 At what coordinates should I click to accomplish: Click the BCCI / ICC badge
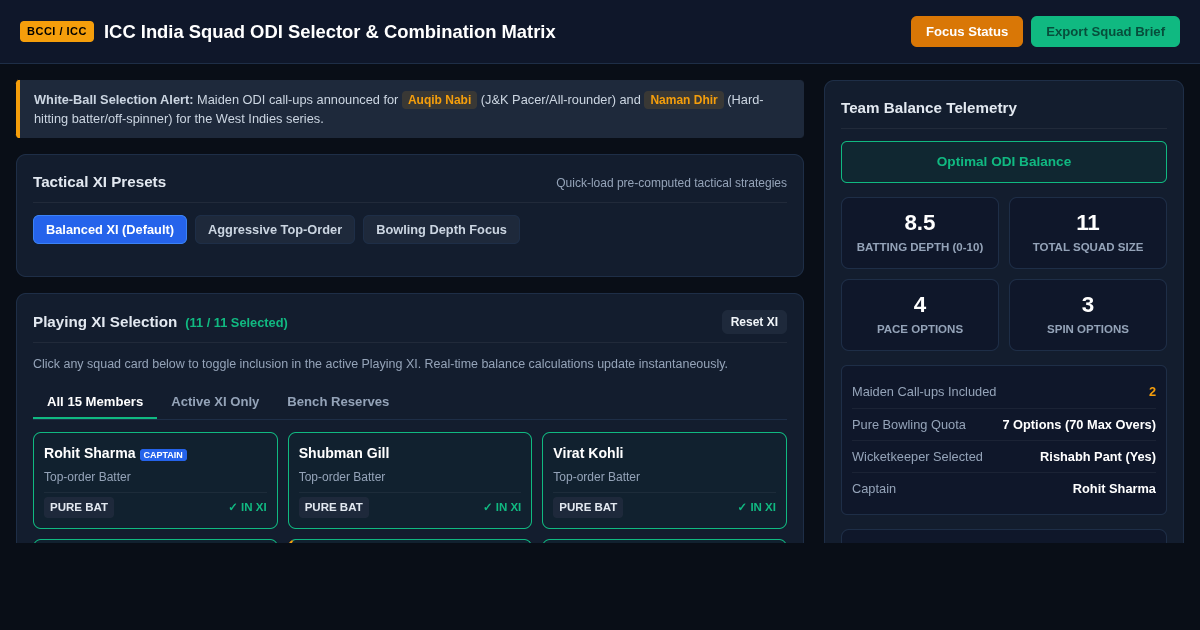click(x=57, y=31)
